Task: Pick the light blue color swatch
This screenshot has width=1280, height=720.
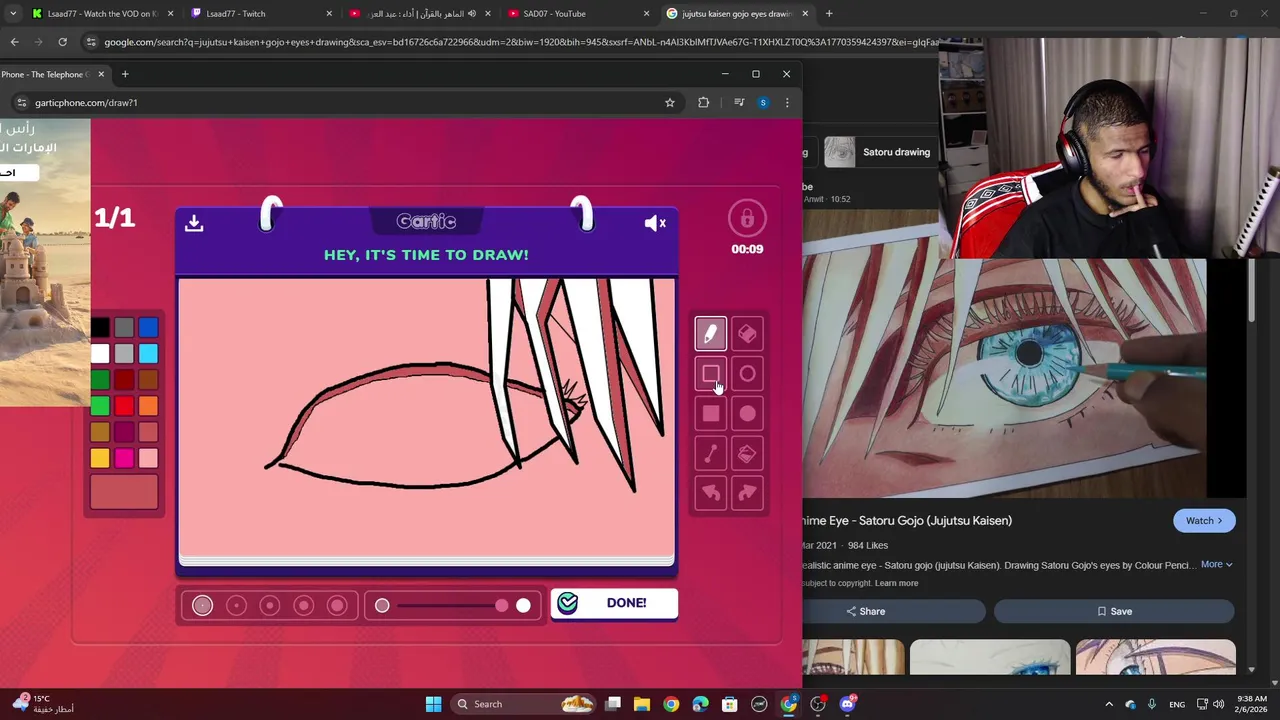Action: (x=148, y=353)
